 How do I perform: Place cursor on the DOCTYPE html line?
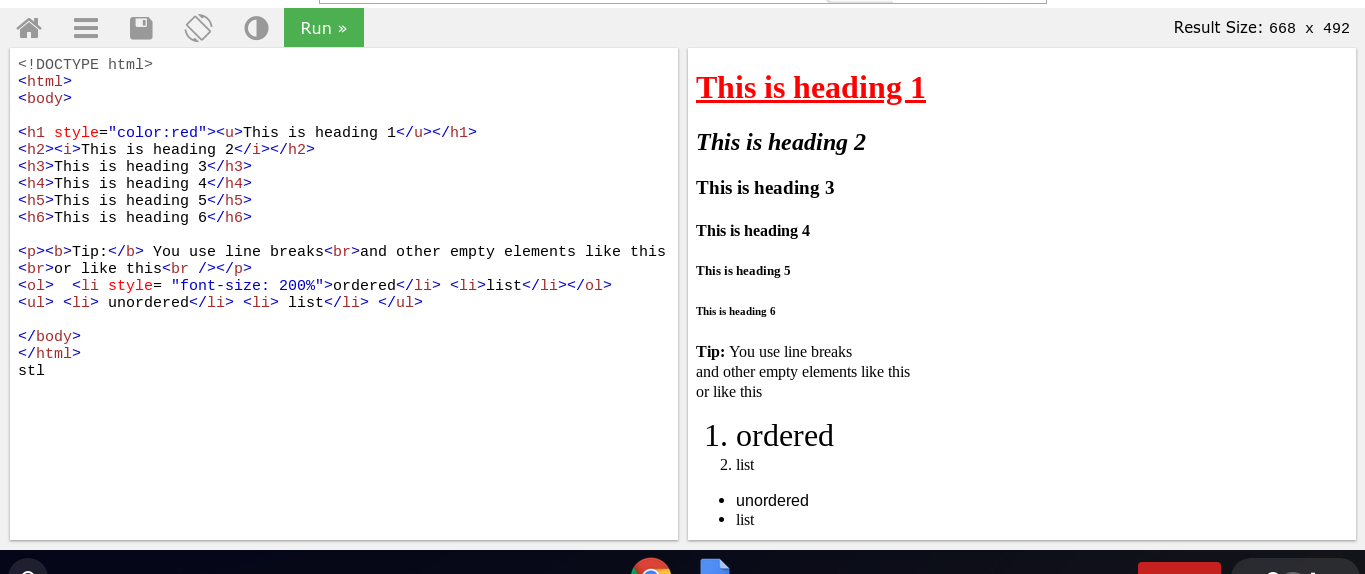click(86, 64)
